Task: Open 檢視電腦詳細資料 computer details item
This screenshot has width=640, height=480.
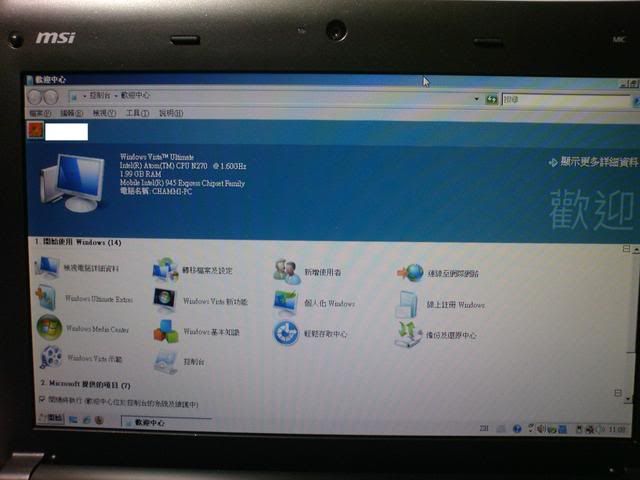Action: [x=78, y=268]
